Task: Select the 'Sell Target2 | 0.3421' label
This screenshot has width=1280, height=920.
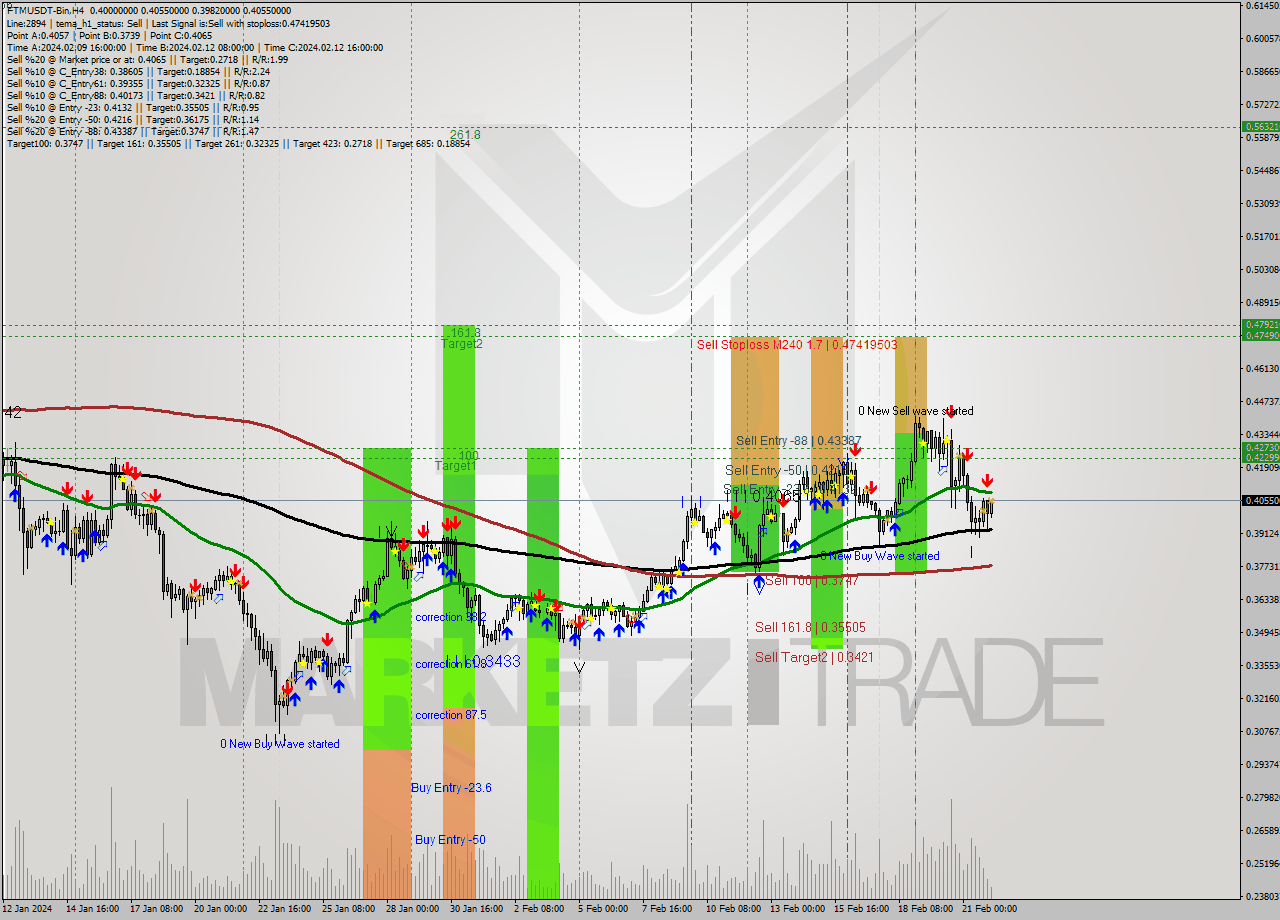Action: tap(814, 657)
